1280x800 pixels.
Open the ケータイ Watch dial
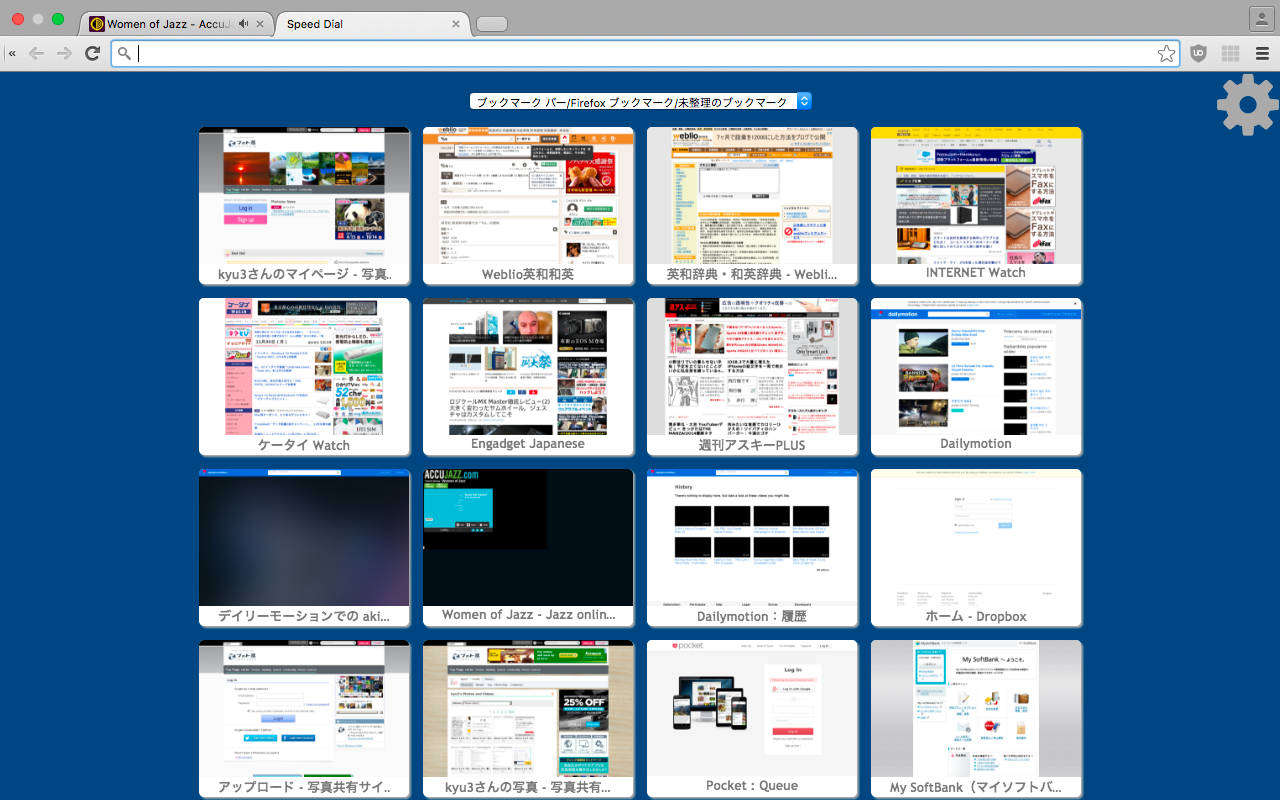(x=305, y=377)
